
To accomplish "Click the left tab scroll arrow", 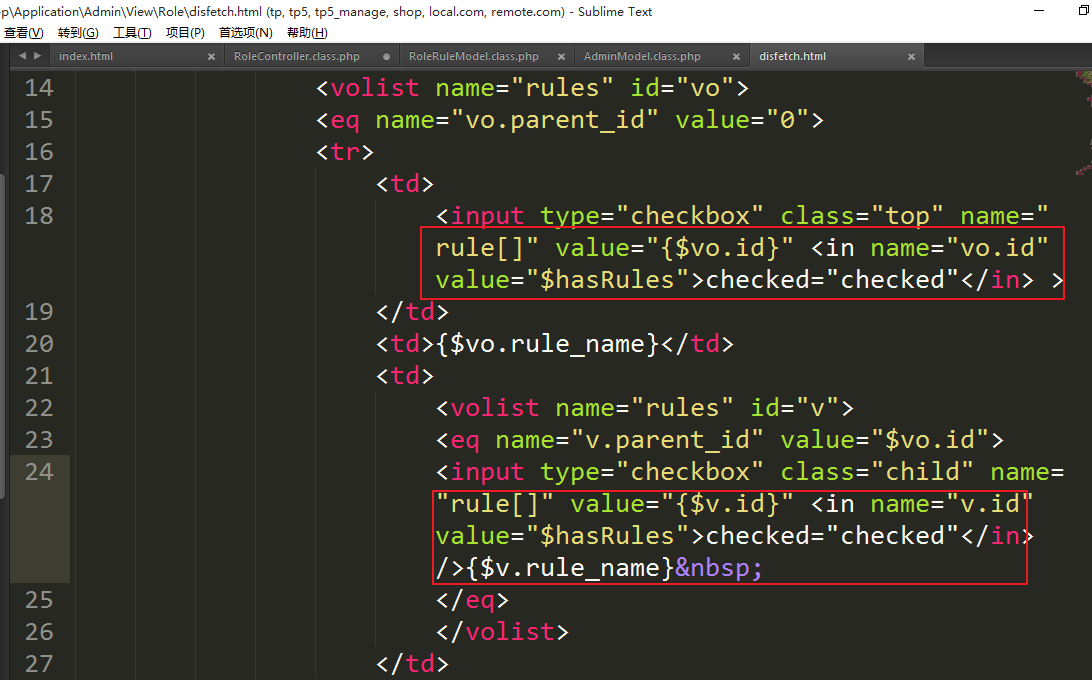I will coord(20,57).
